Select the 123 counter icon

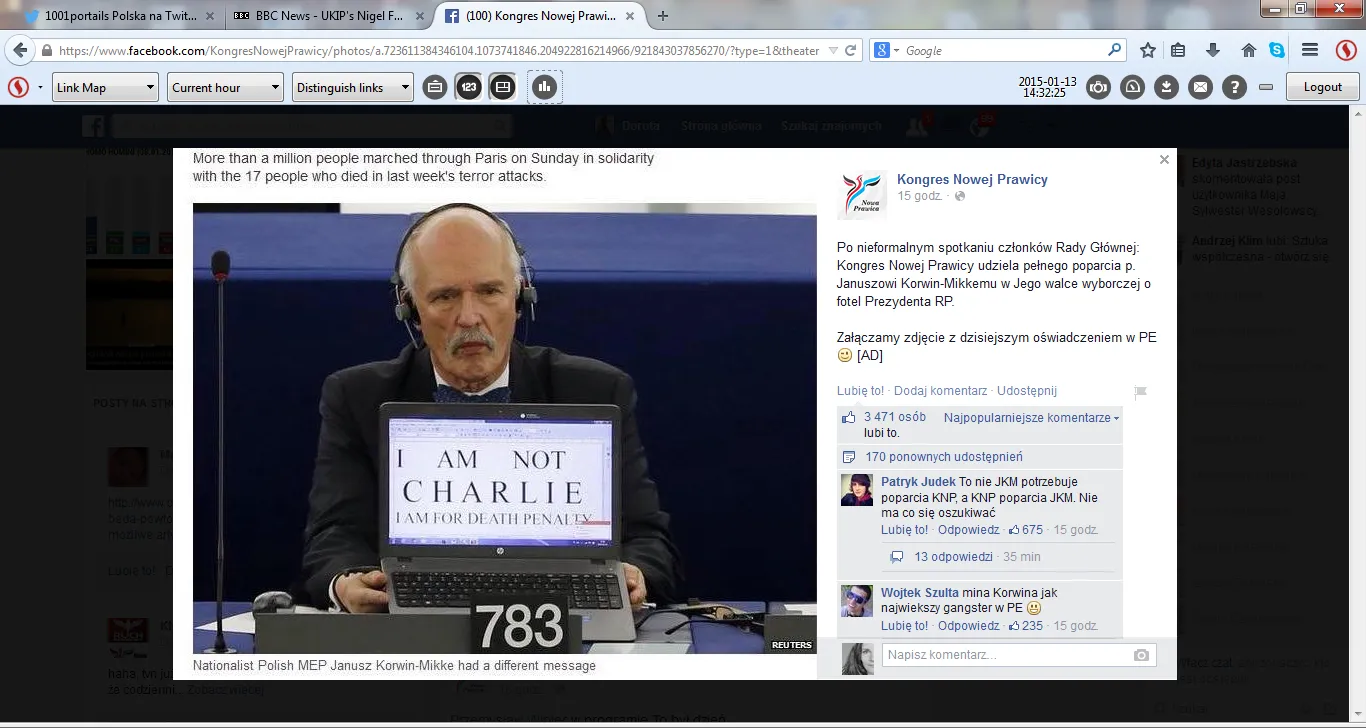[469, 87]
